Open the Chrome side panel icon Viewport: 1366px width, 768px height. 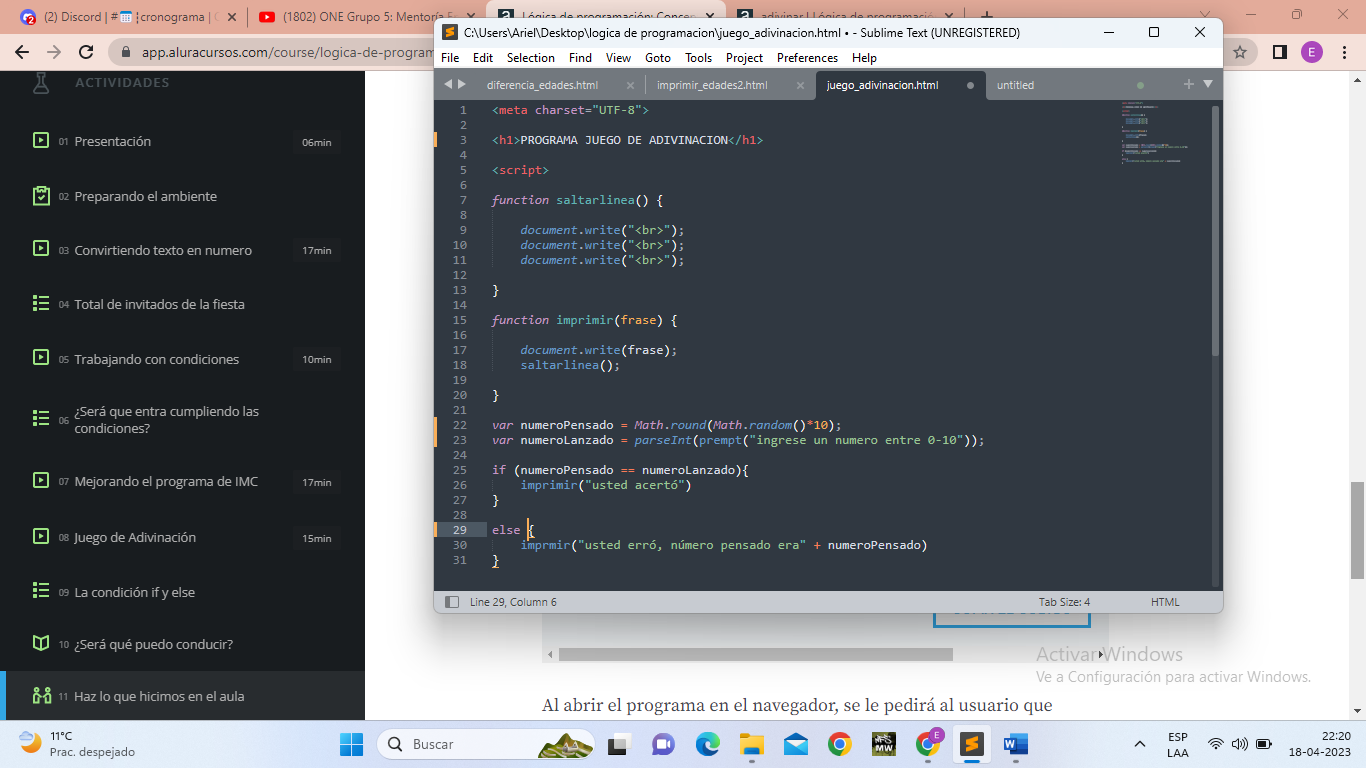click(1279, 52)
